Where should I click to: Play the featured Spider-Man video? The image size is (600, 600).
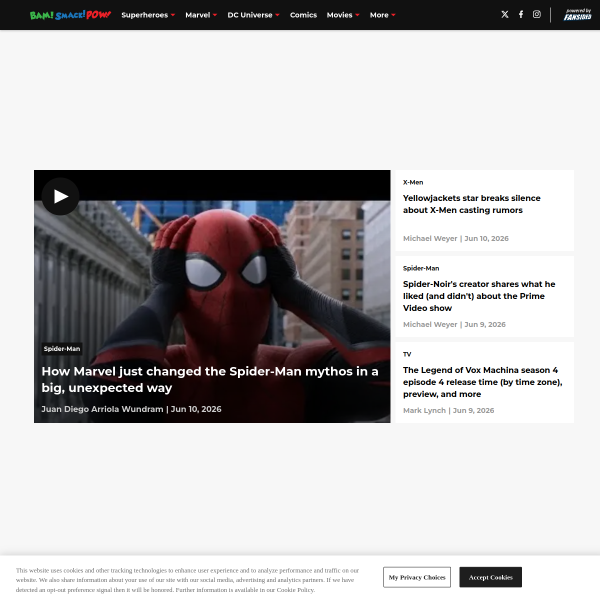[x=60, y=196]
